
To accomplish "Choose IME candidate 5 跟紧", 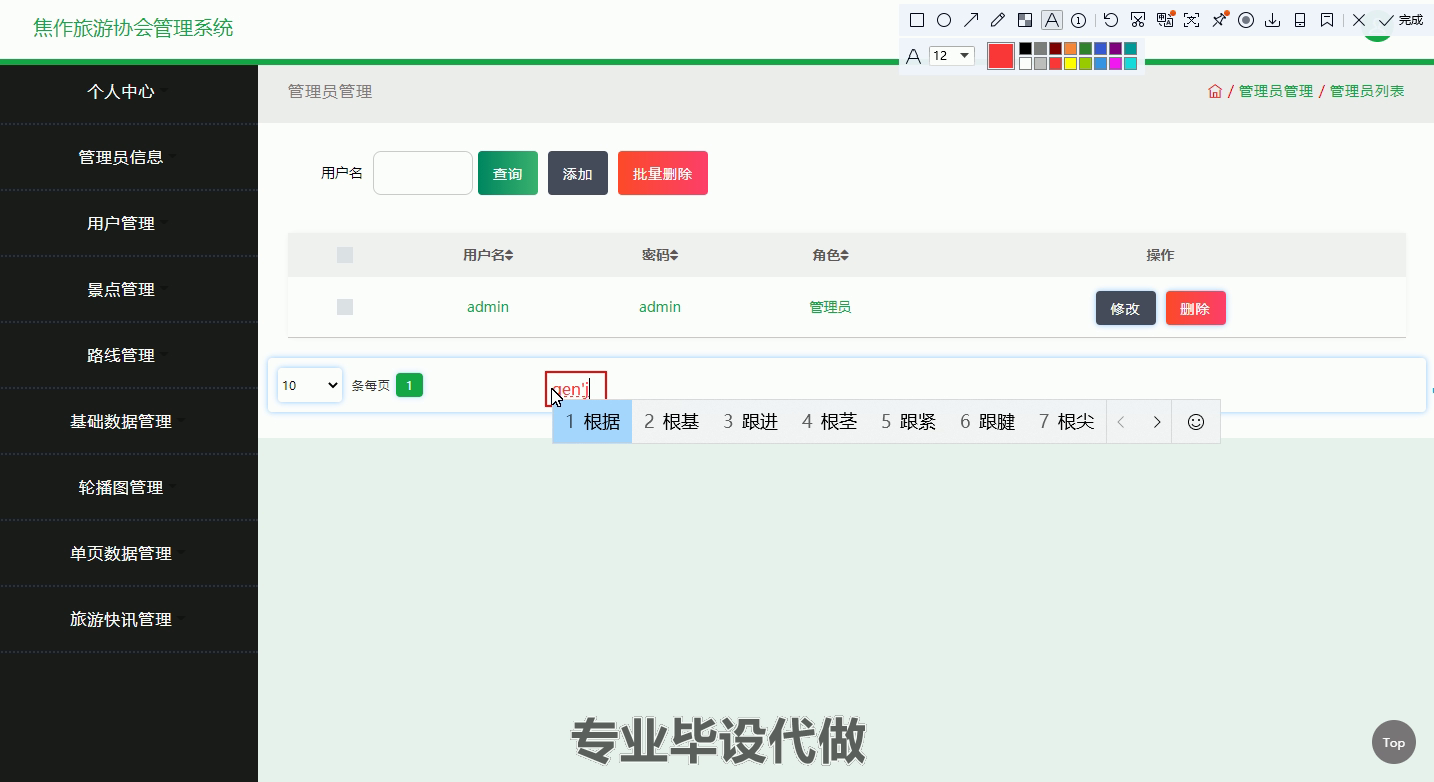I will pyautogui.click(x=908, y=421).
